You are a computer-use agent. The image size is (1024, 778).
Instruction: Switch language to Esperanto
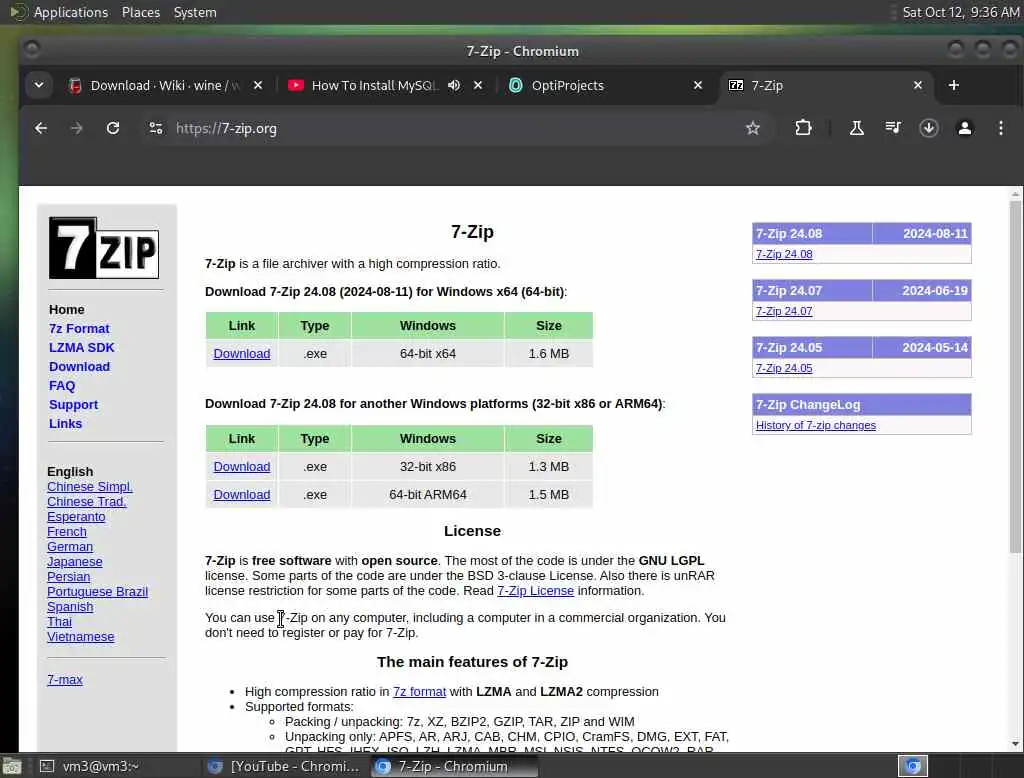click(x=76, y=517)
